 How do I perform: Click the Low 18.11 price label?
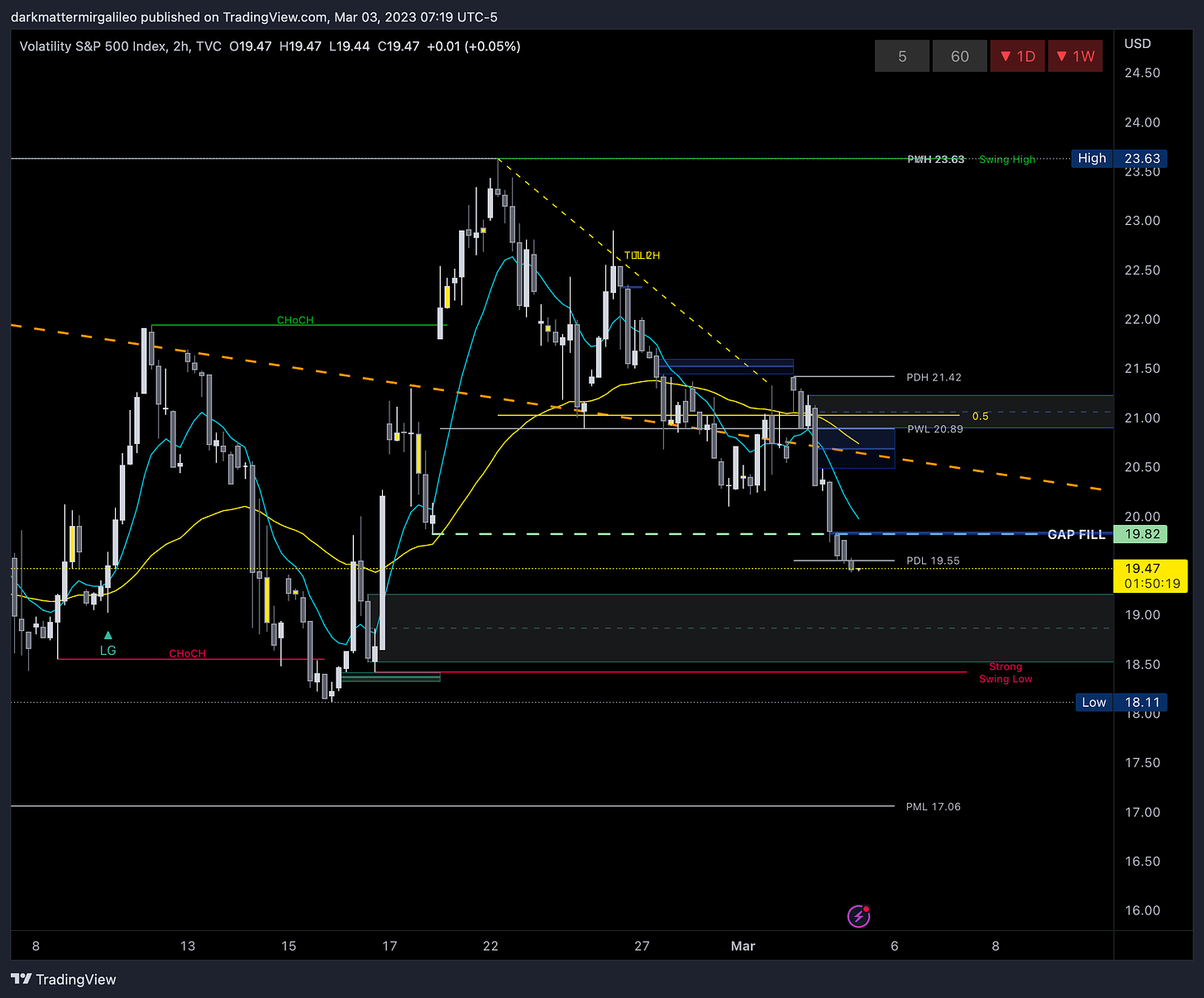[x=1121, y=702]
